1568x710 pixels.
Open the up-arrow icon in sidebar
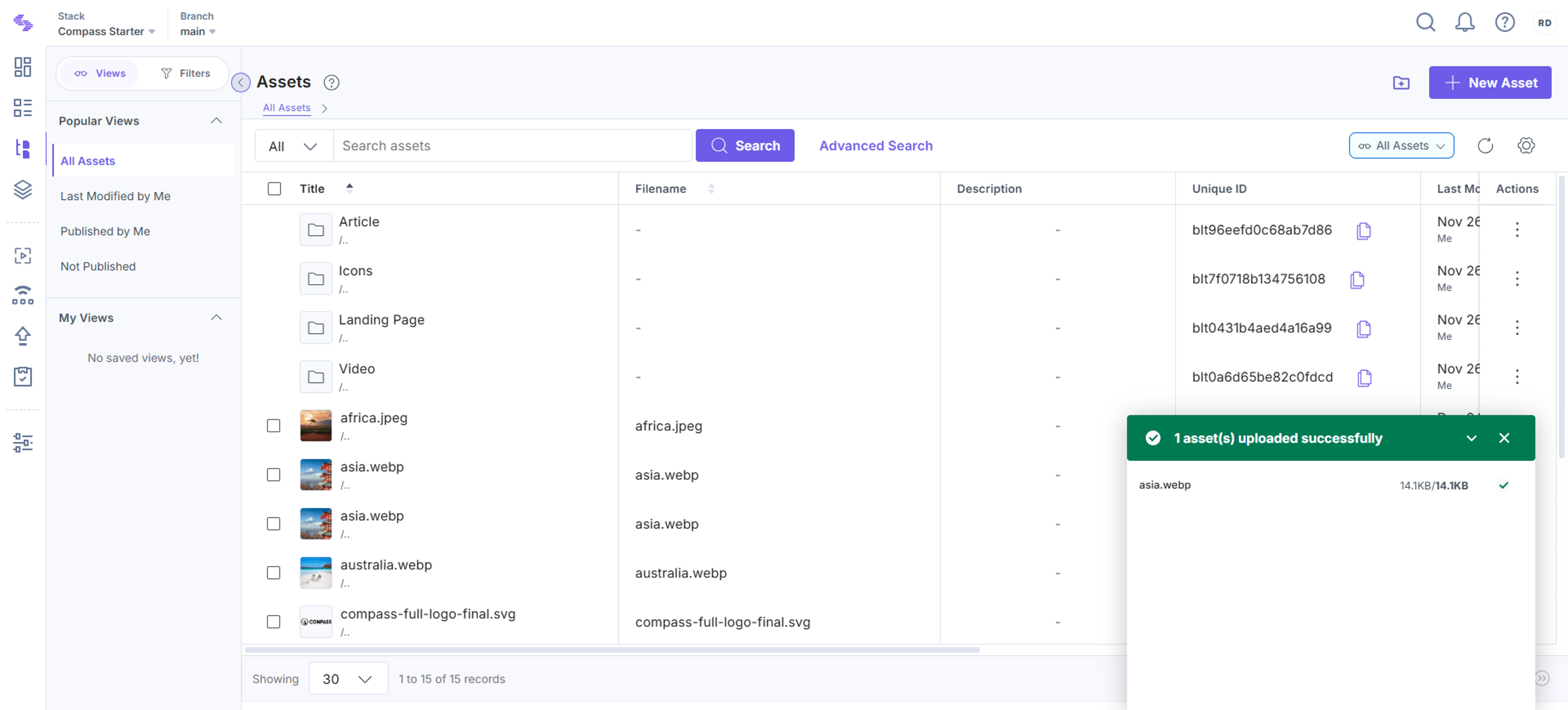22,336
